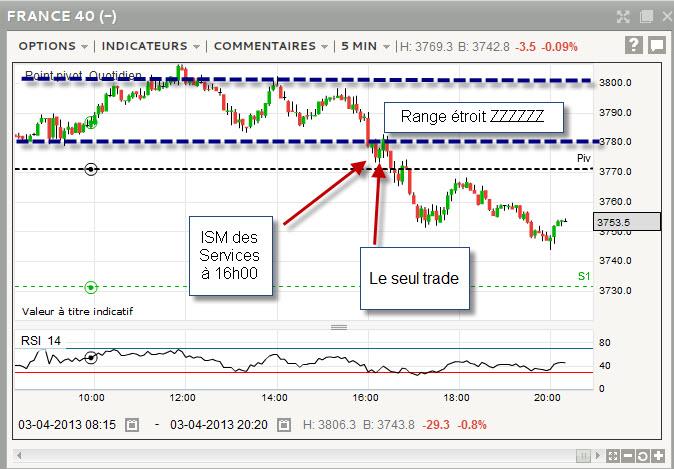674x469 pixels.
Task: Click the 3770.0 price axis label
Action: coord(615,172)
